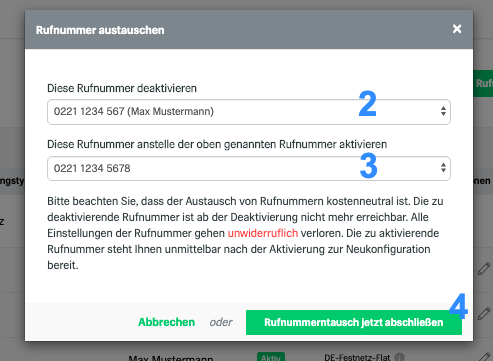Click the label 'Diese Rufnummer deaktivieren'
Screen dimensions: 493x361
pyautogui.click(x=122, y=88)
